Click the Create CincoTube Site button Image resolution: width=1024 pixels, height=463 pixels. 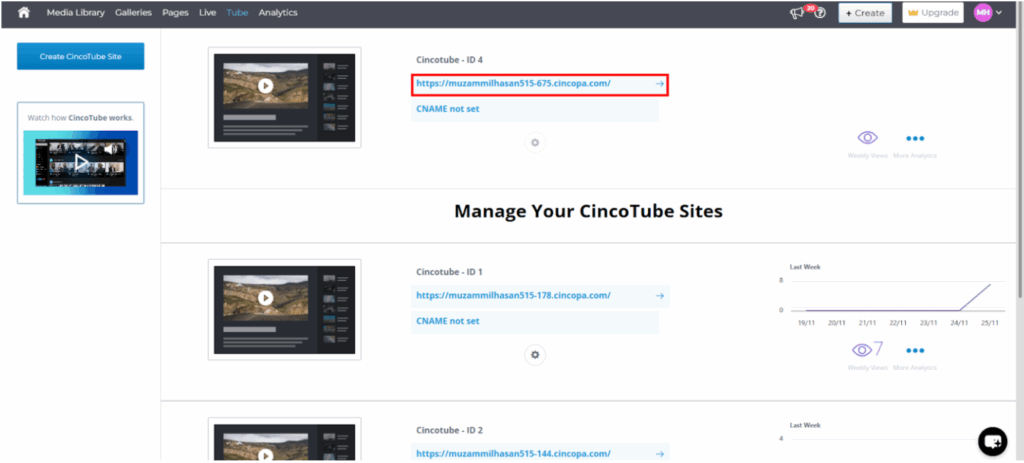[80, 57]
